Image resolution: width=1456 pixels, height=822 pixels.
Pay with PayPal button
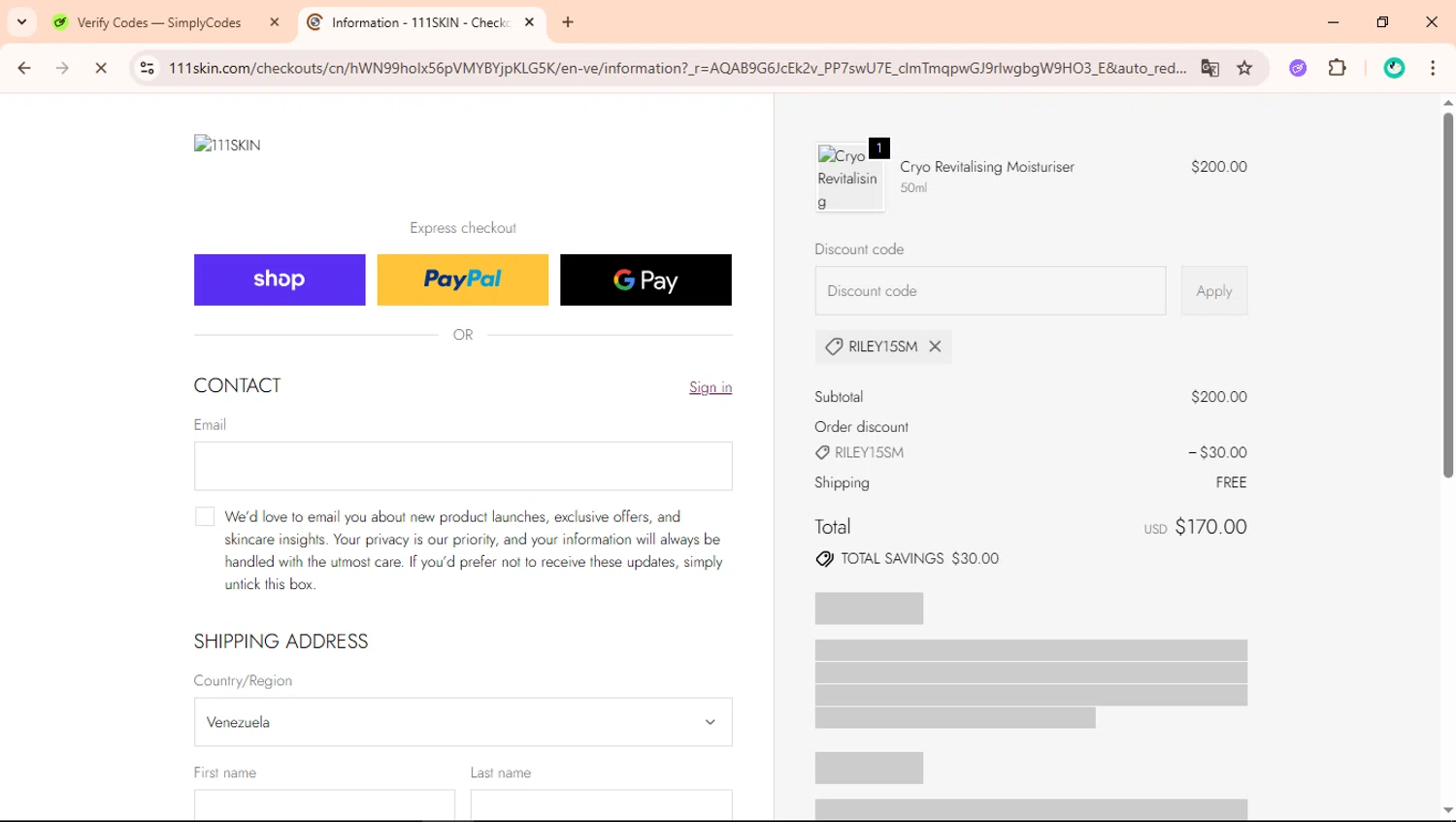tap(463, 279)
